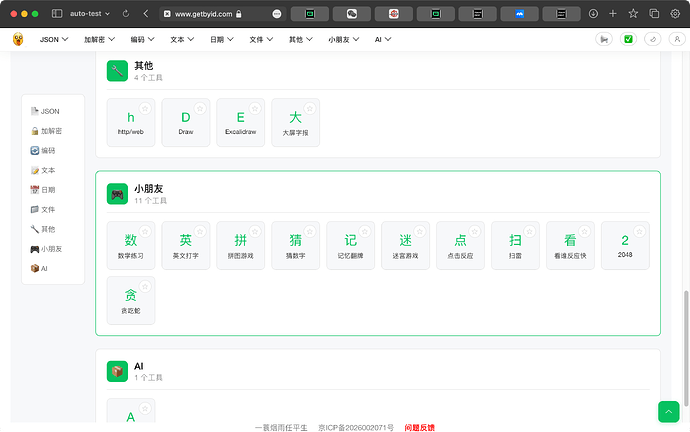
Task: Favorite star on http/web card
Action: click(145, 108)
